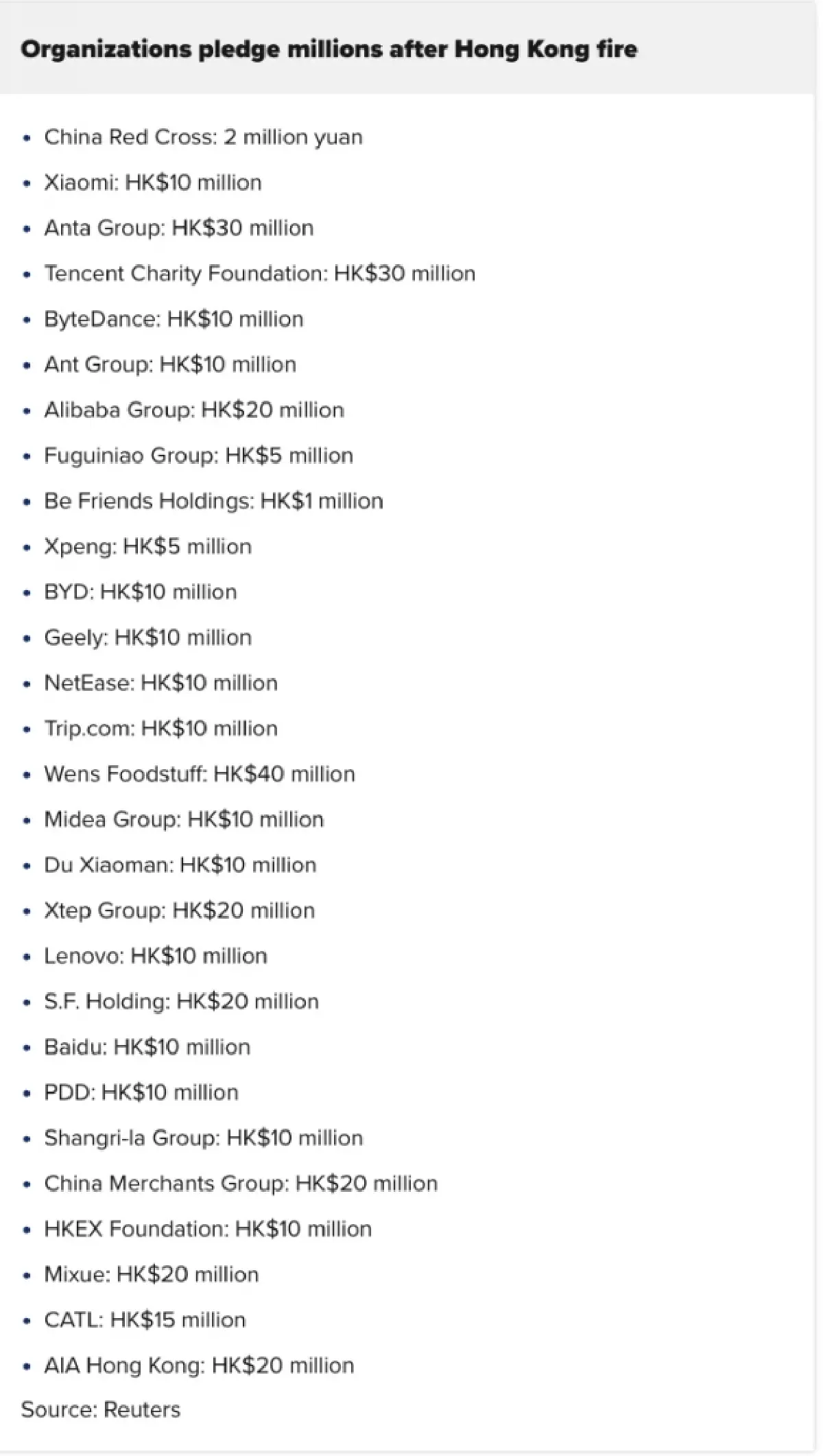Click the Alibaba Group HK$20 million entry
This screenshot has width=823, height=1456.
click(x=193, y=410)
